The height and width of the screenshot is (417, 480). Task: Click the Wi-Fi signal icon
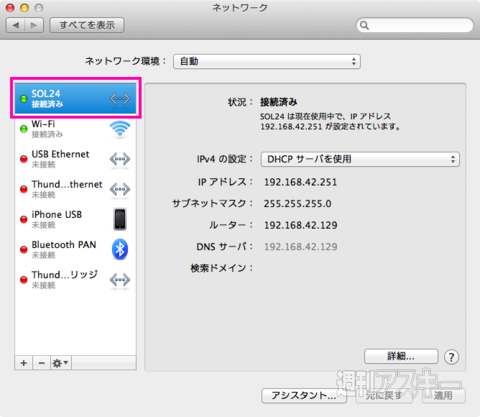(x=120, y=129)
